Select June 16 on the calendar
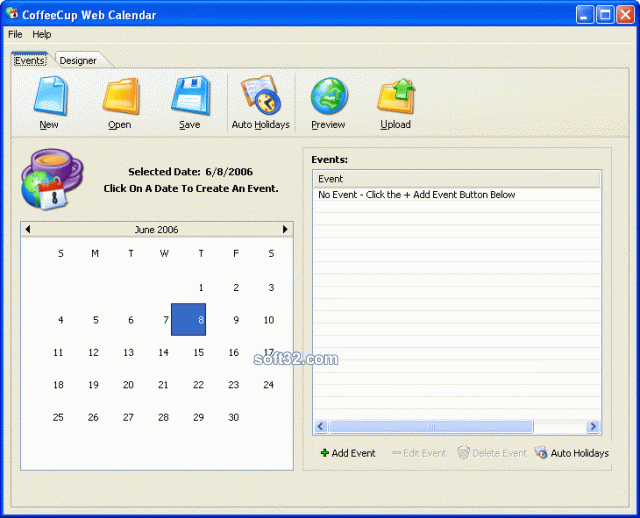 pos(233,352)
